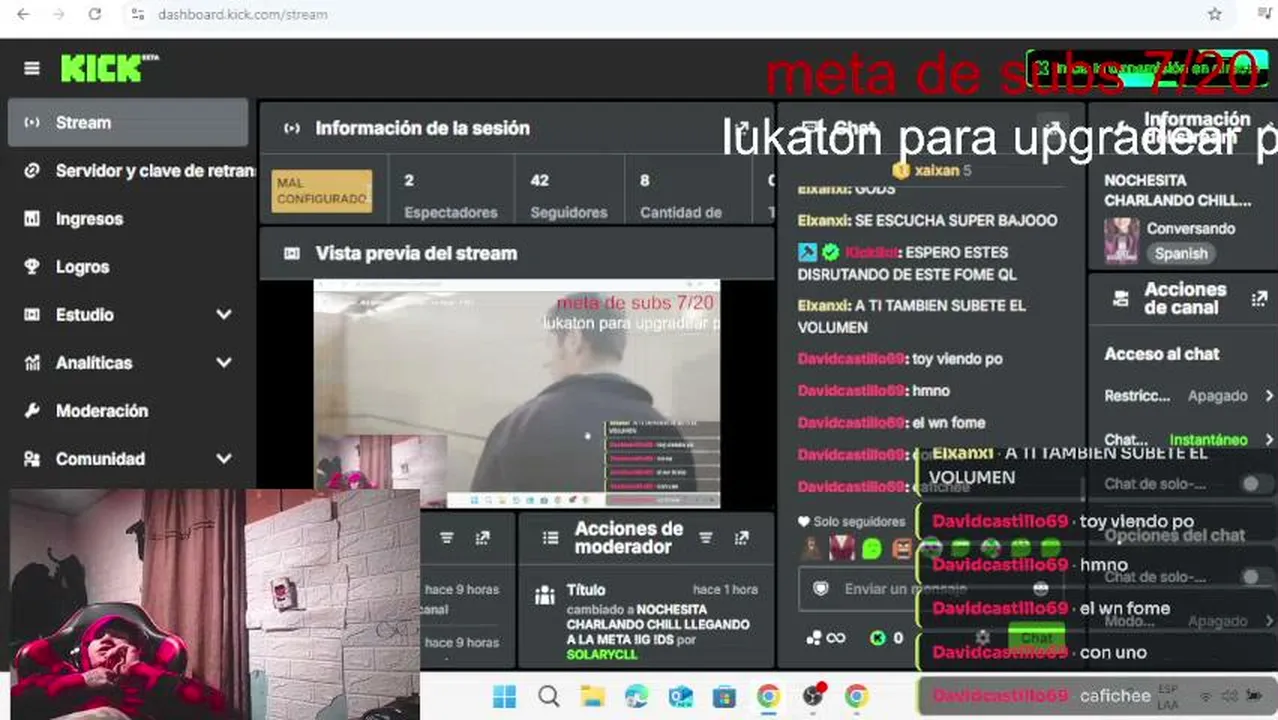
Task: Click the stream preview video thumbnail
Action: pyautogui.click(x=517, y=394)
